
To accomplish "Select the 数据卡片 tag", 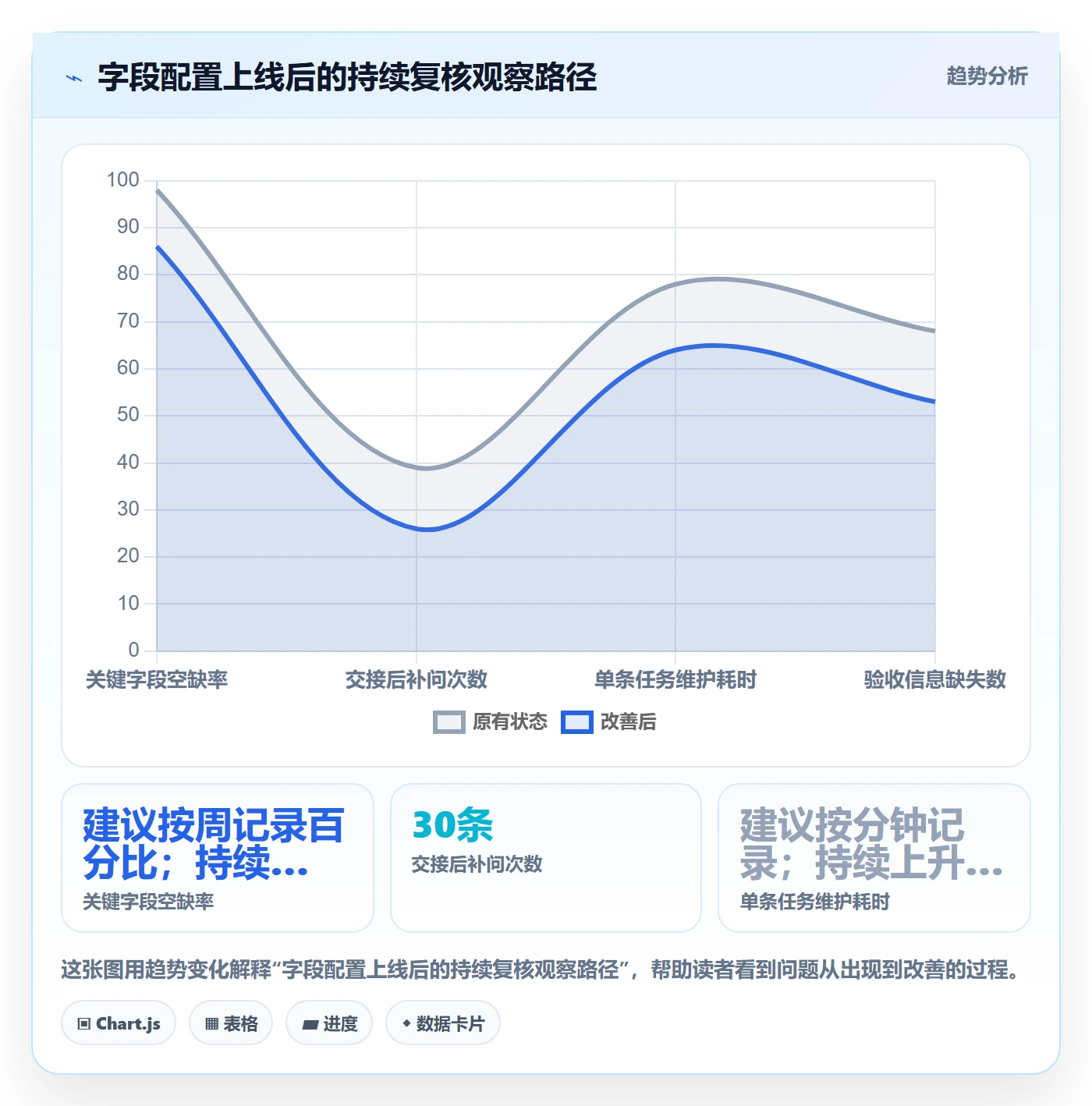I will tap(443, 1023).
